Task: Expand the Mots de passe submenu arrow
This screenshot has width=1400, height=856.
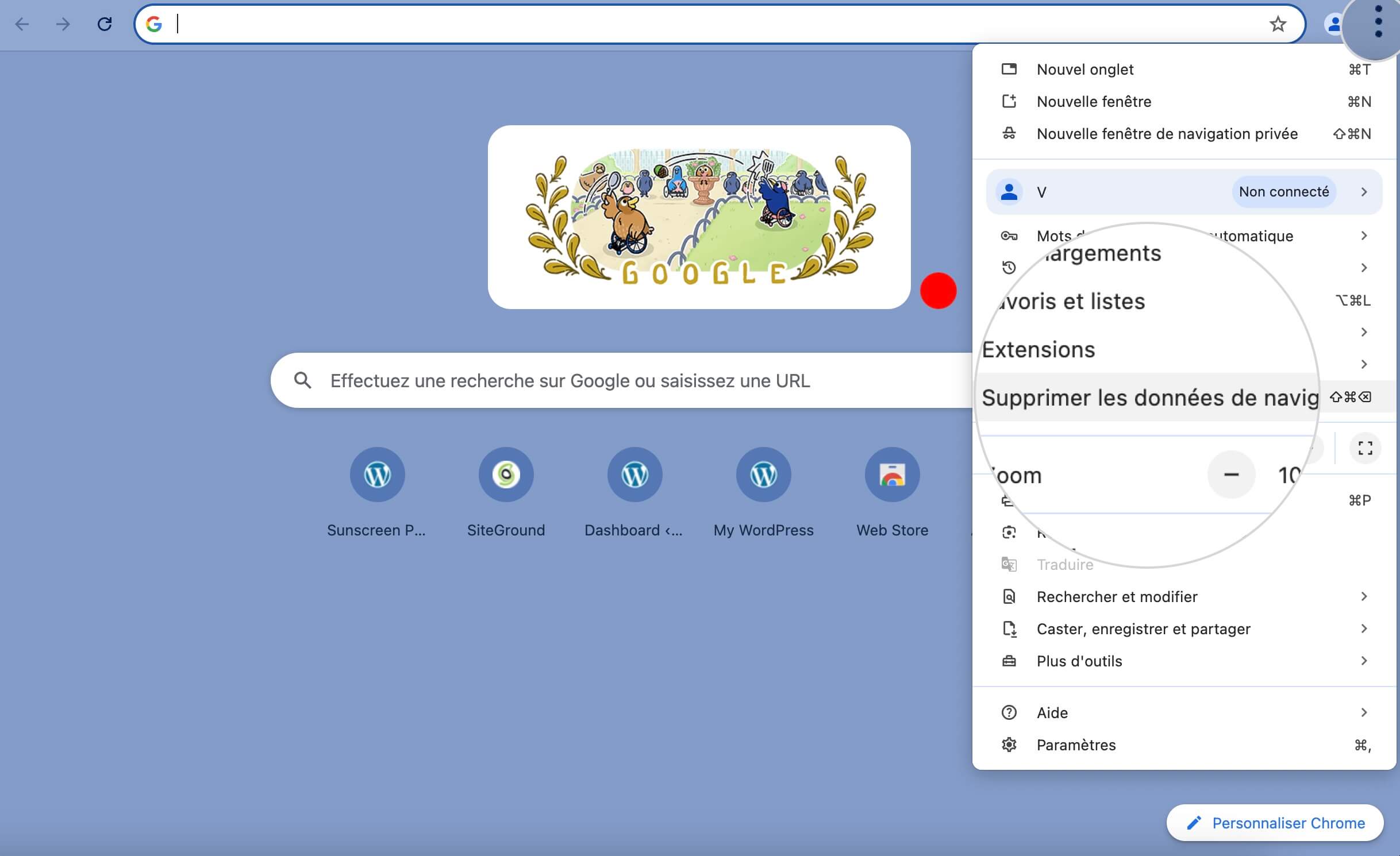Action: (x=1364, y=236)
